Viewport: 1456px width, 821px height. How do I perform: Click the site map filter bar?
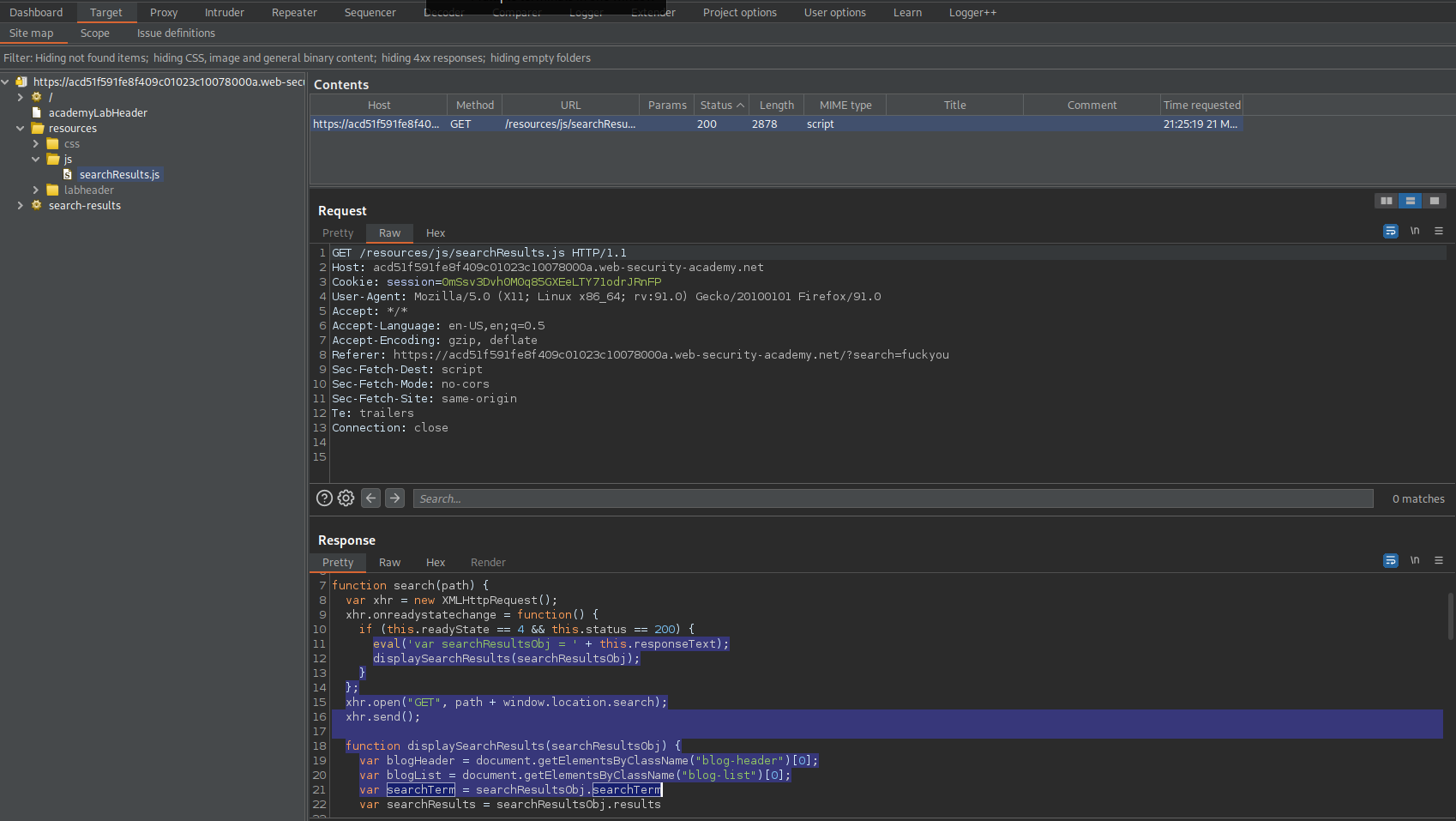pos(728,58)
